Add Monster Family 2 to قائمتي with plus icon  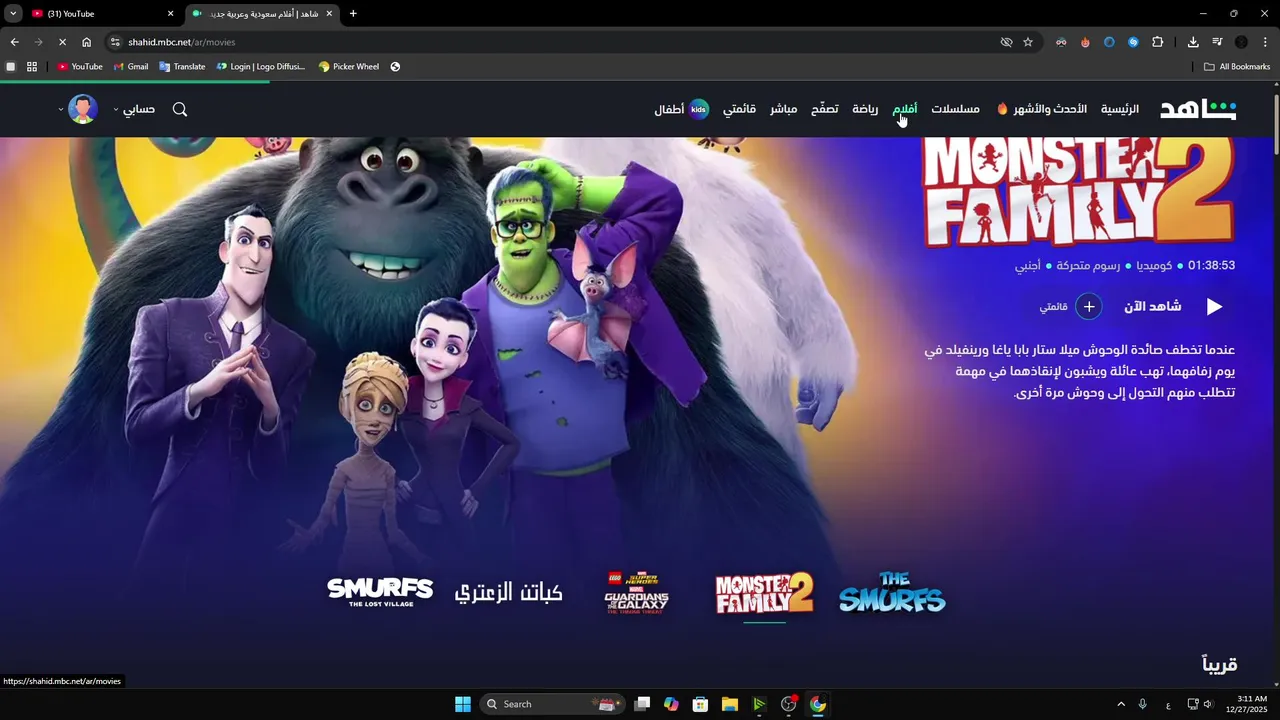1088,306
